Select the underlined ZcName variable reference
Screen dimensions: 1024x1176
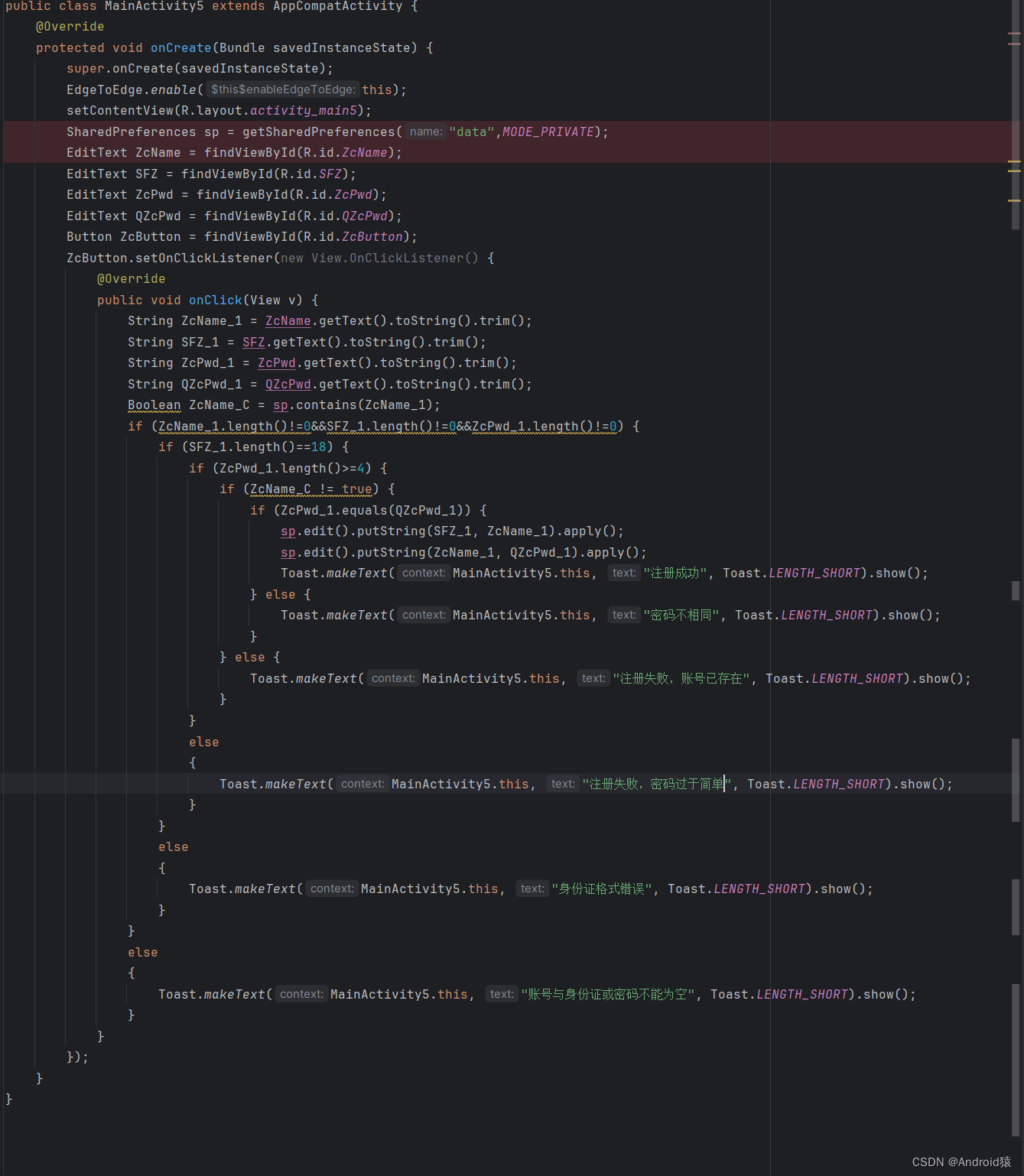click(288, 320)
